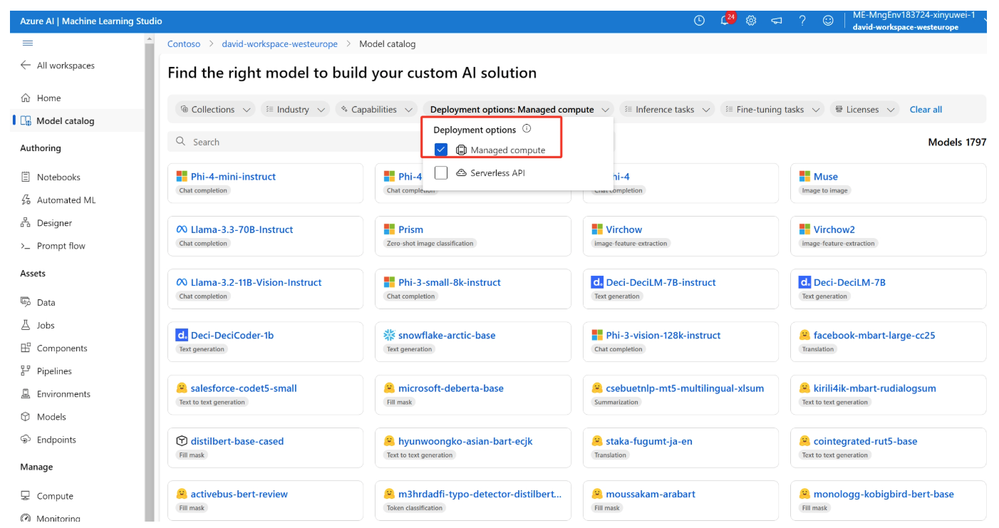Screen dimensions: 999x528
Task: Expand the Inference tasks filter dropdown
Action: click(x=667, y=110)
